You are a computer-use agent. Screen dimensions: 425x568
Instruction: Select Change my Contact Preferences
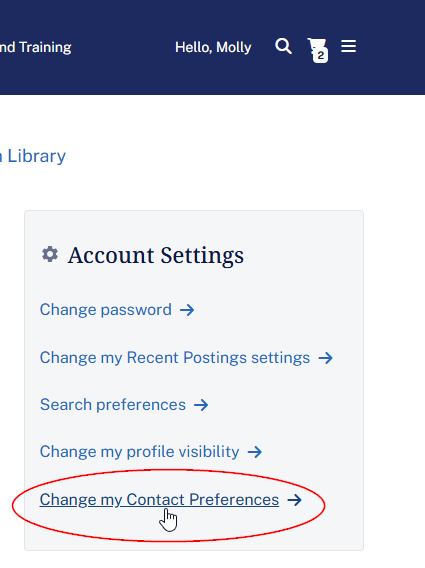[159, 500]
